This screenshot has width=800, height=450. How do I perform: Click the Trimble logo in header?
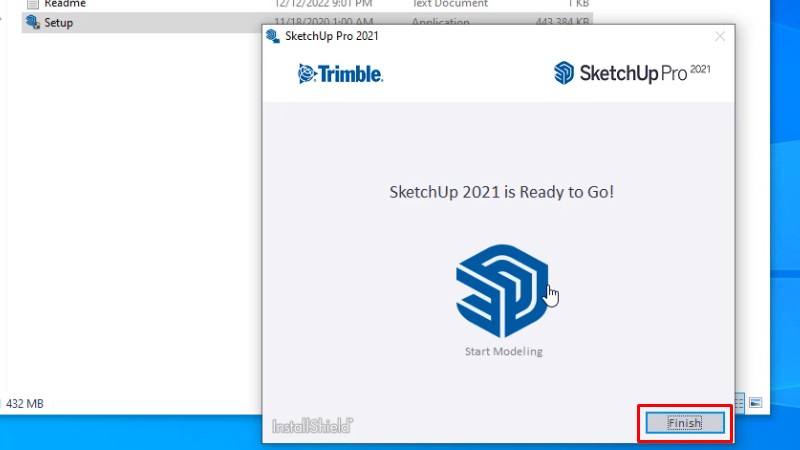click(340, 74)
